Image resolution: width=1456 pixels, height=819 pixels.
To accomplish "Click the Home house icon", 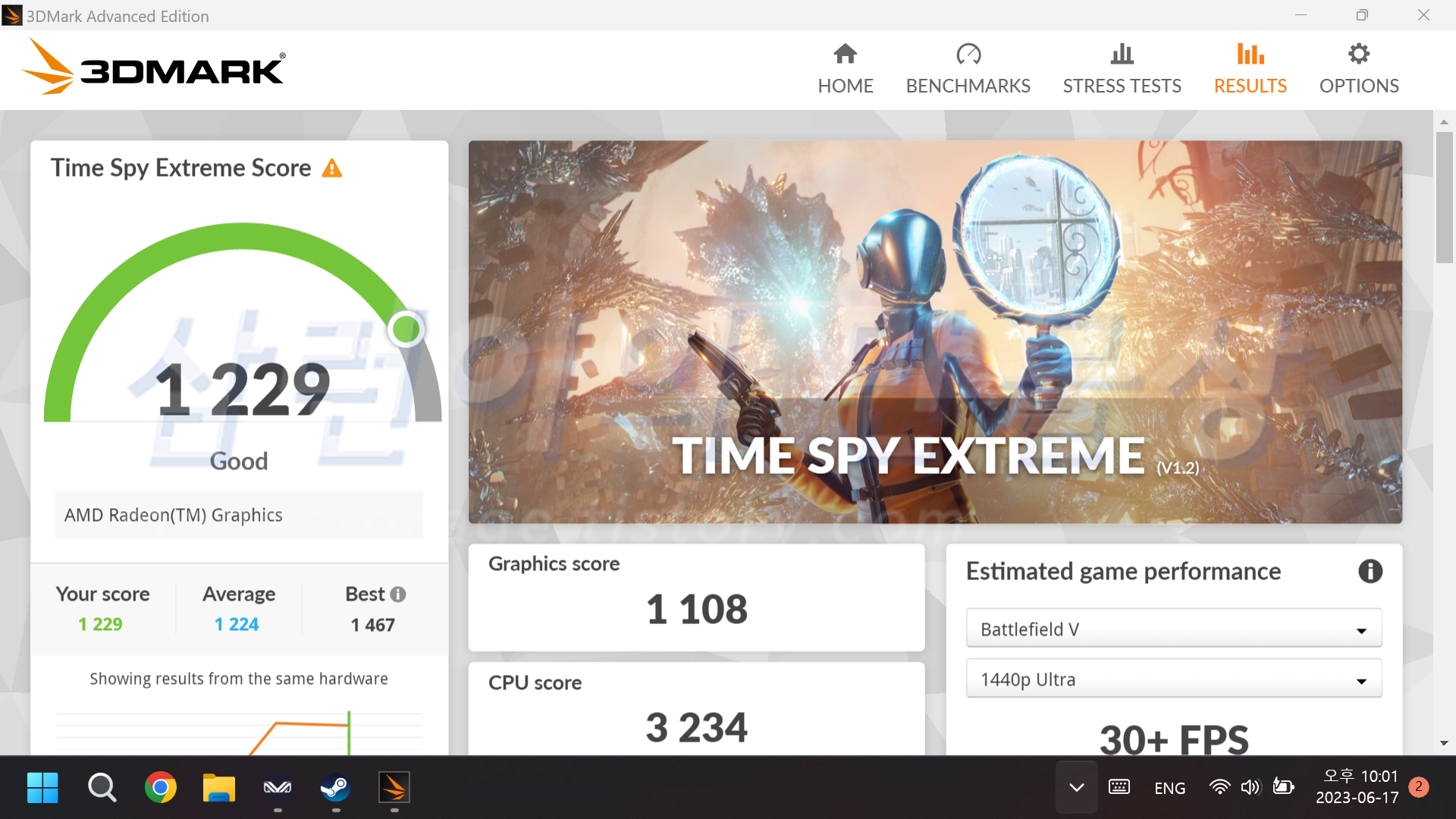I will (x=845, y=54).
